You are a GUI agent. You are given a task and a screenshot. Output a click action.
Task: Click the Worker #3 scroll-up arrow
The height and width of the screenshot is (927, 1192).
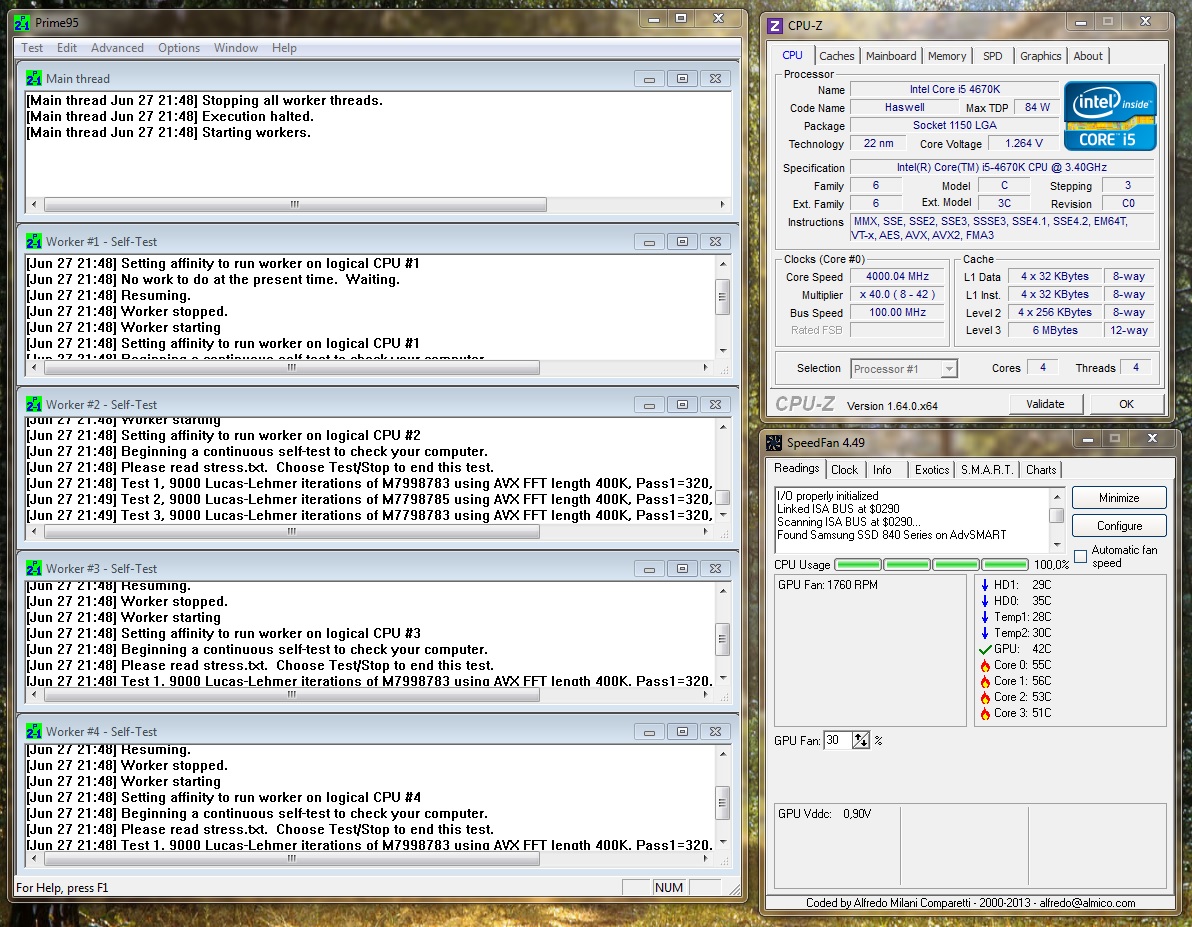pos(723,591)
